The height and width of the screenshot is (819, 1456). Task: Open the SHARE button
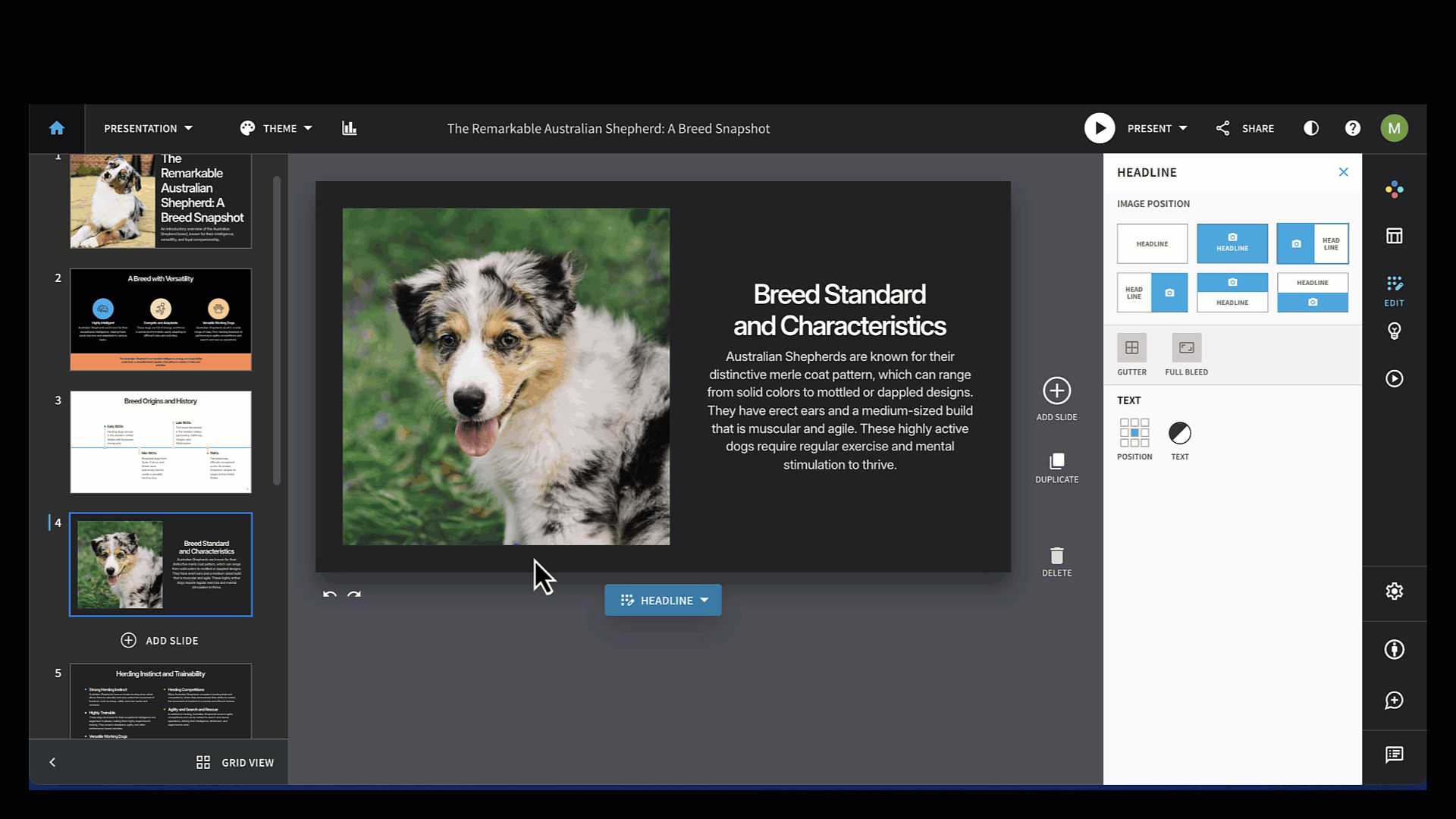point(1244,128)
